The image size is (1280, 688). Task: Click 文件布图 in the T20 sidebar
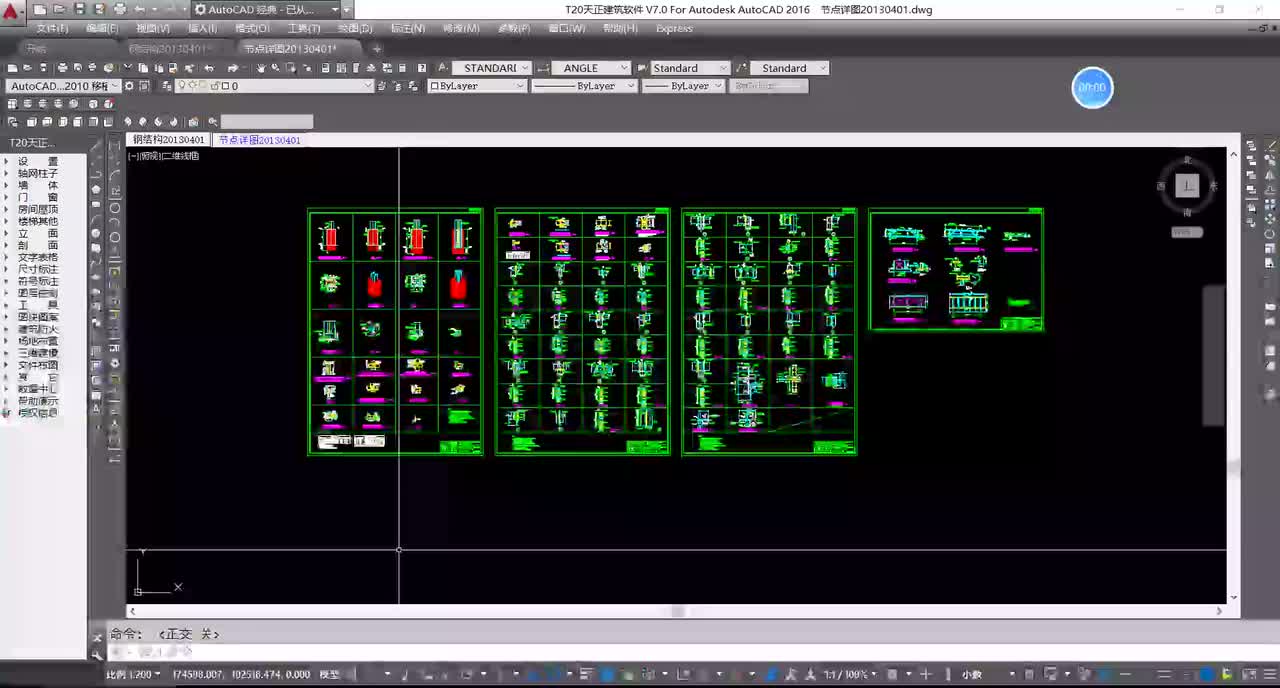click(x=38, y=365)
